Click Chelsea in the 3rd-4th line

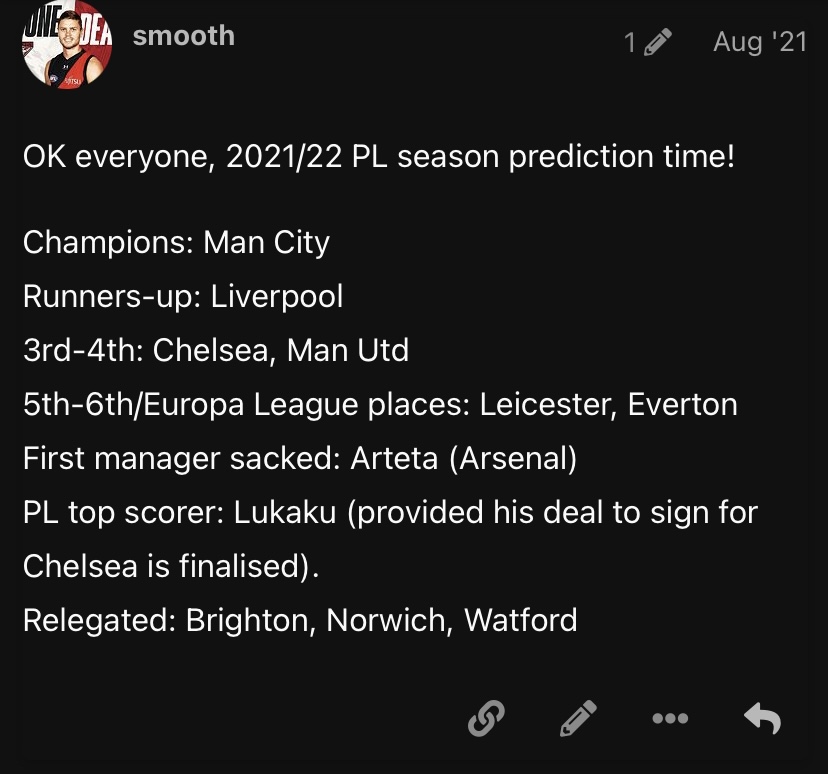[x=210, y=350]
